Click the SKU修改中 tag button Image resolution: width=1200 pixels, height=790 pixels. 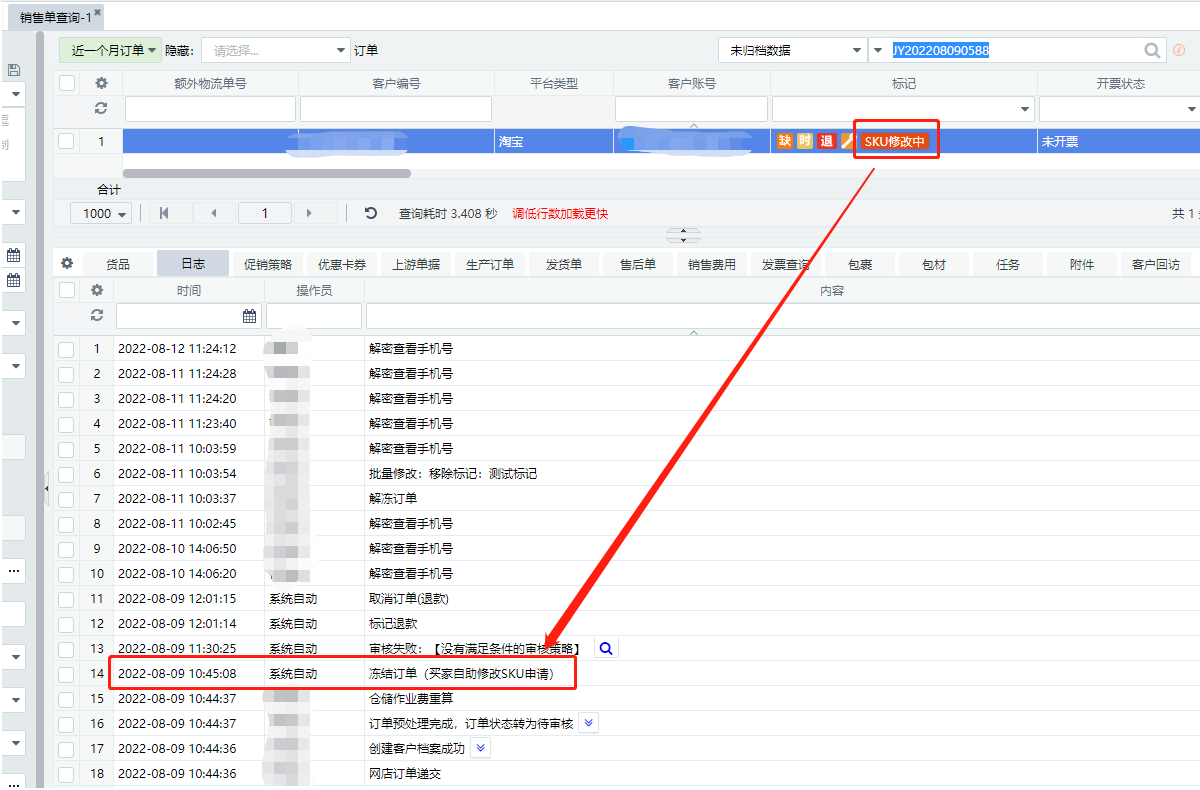895,142
